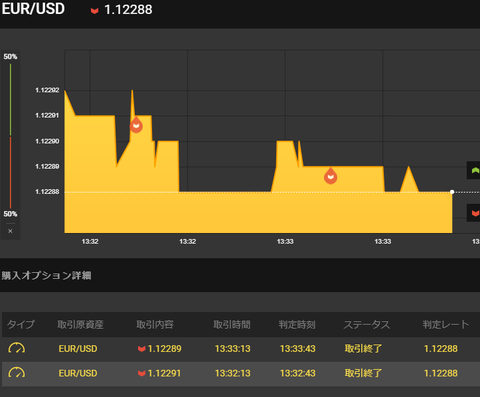
Task: Click the タイプ column header
Action: 21,324
